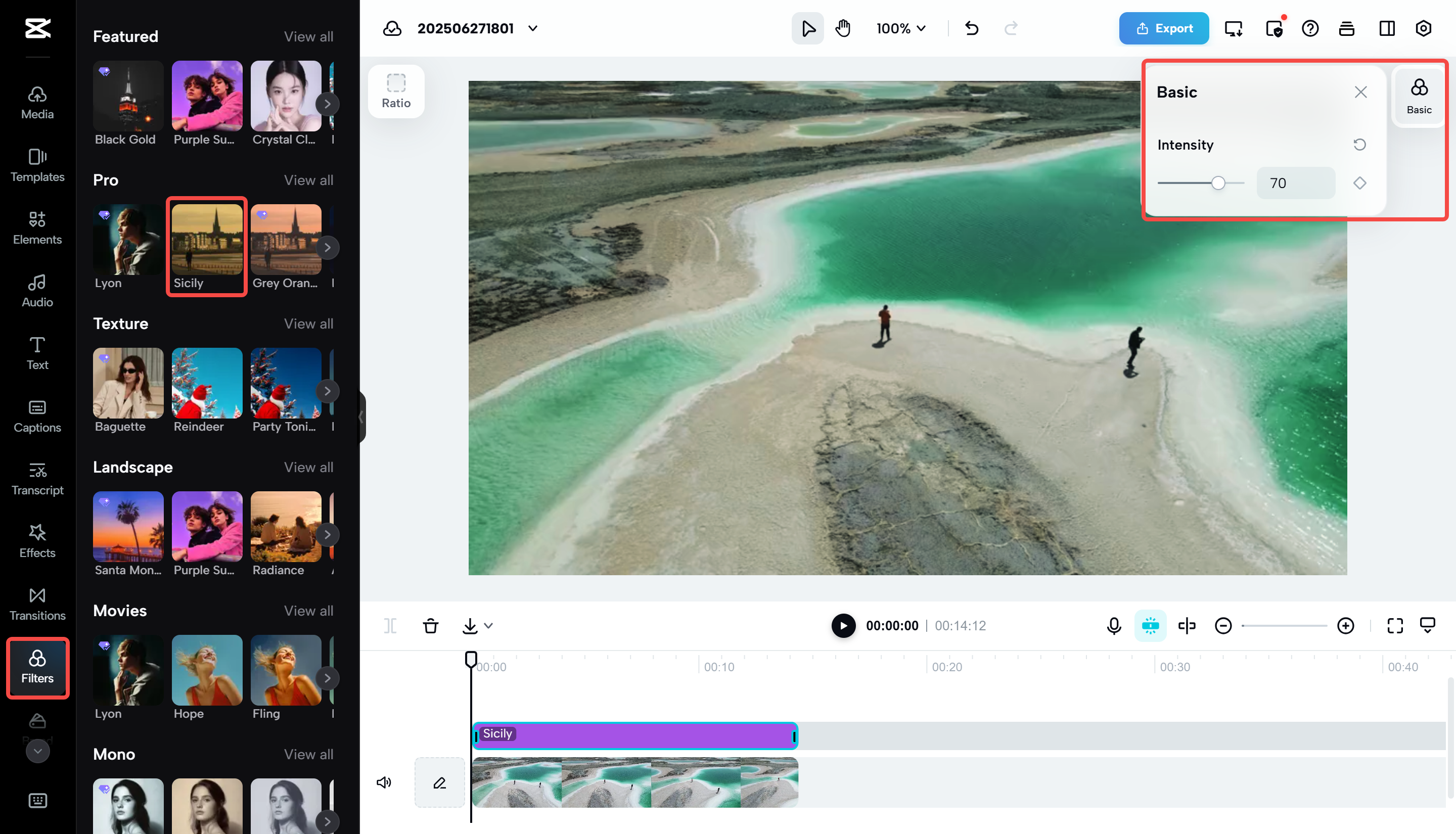Expand project name 202506271801 dropdown
Screen dimensions: 1456x834
coord(533,28)
